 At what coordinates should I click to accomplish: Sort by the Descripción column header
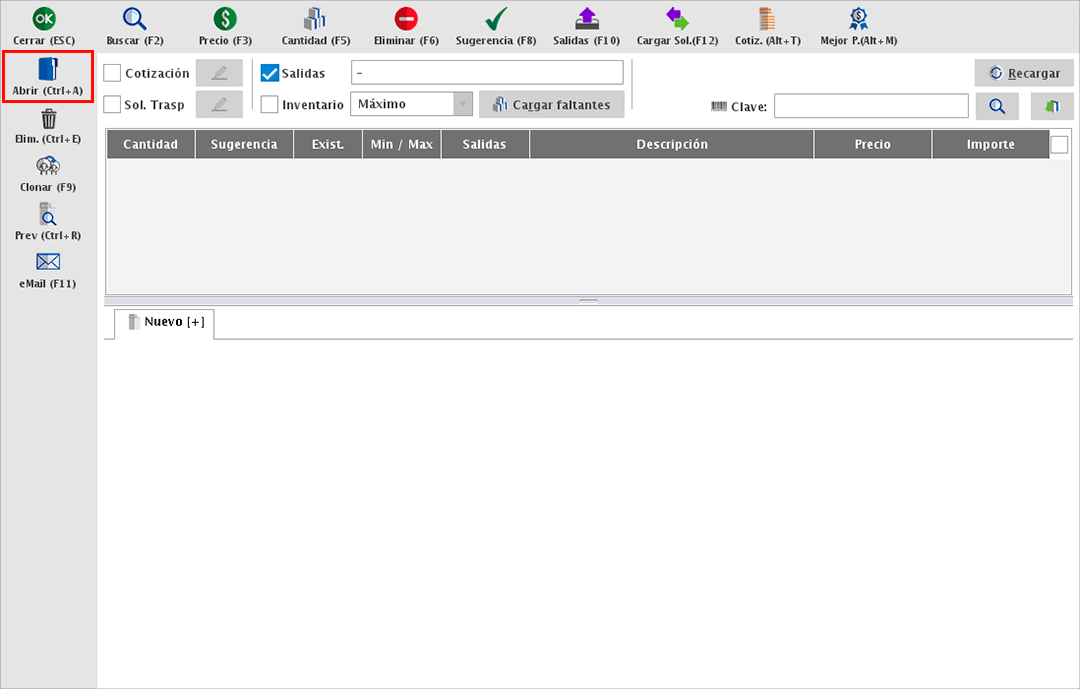(671, 145)
